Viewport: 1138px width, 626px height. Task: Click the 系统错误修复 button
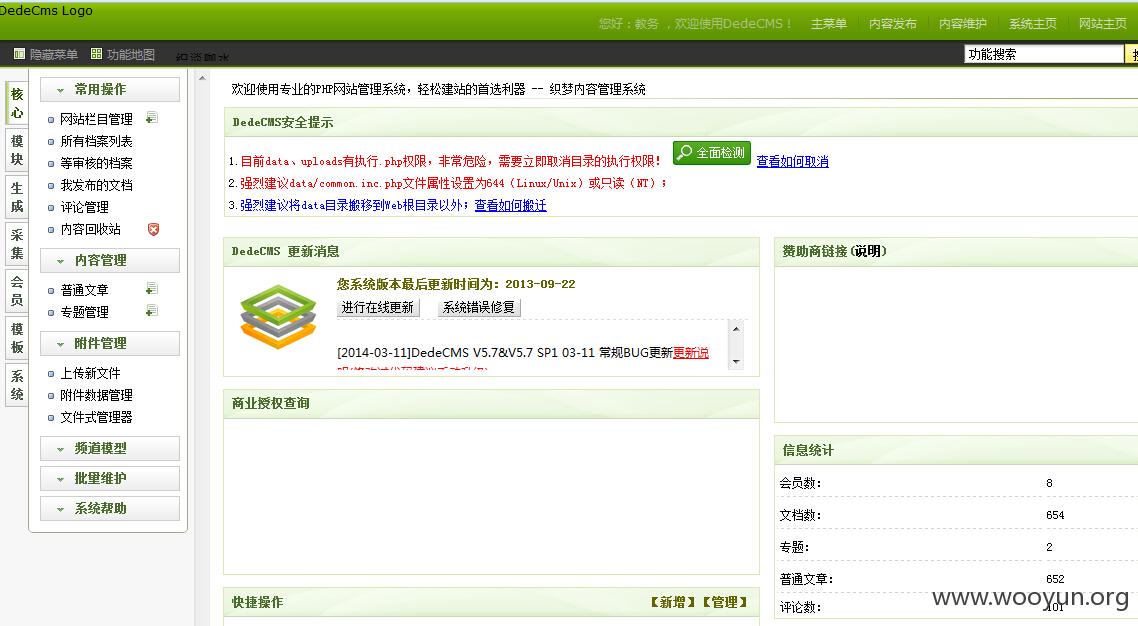(x=479, y=308)
